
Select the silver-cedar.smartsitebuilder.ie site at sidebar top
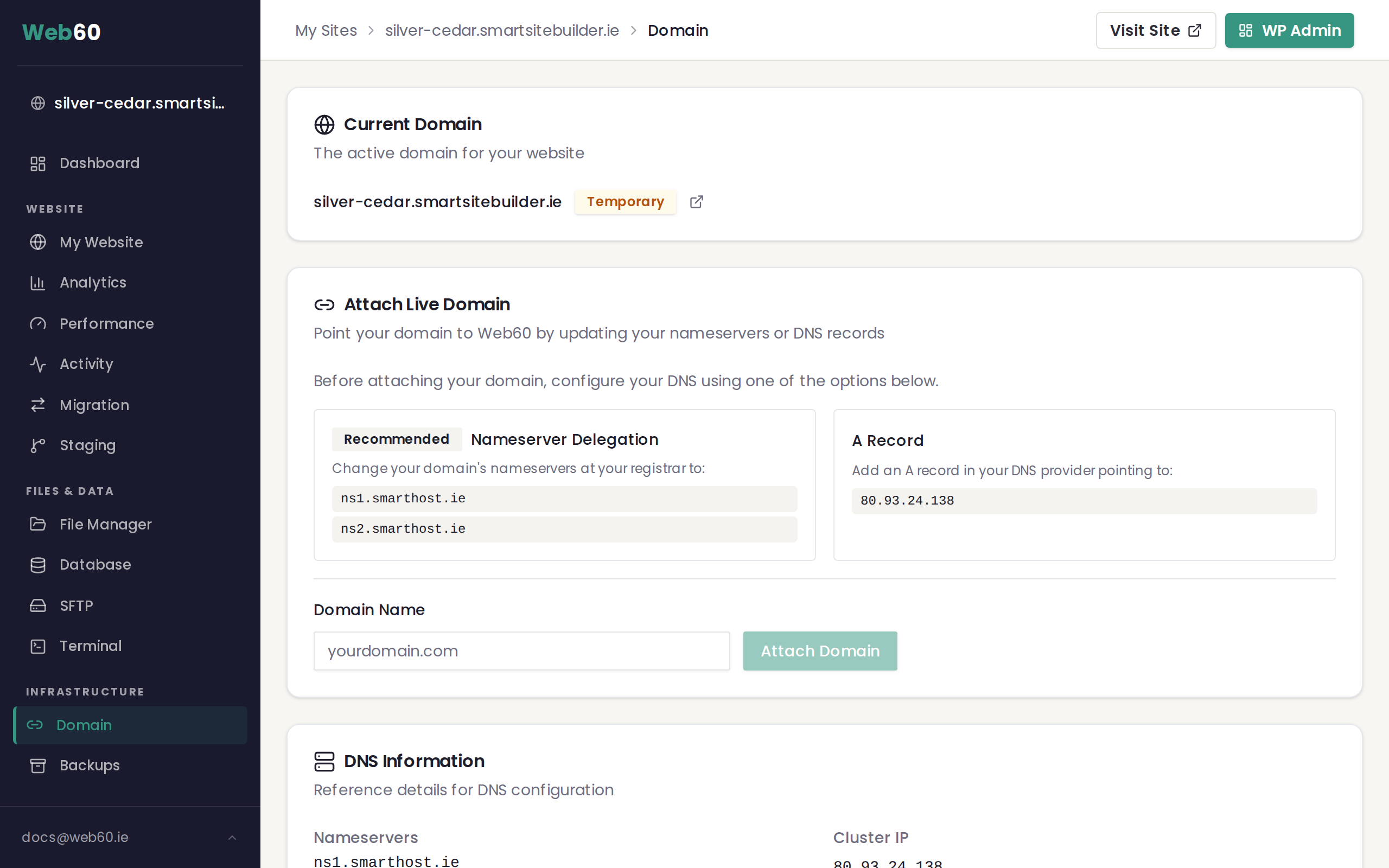click(128, 103)
